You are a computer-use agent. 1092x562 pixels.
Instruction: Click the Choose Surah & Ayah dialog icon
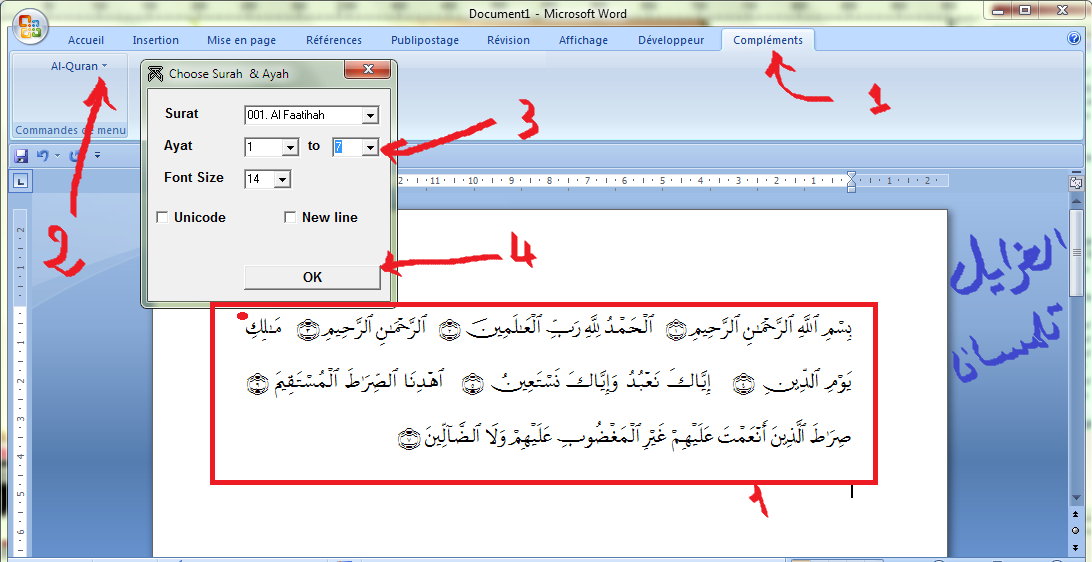pos(156,73)
